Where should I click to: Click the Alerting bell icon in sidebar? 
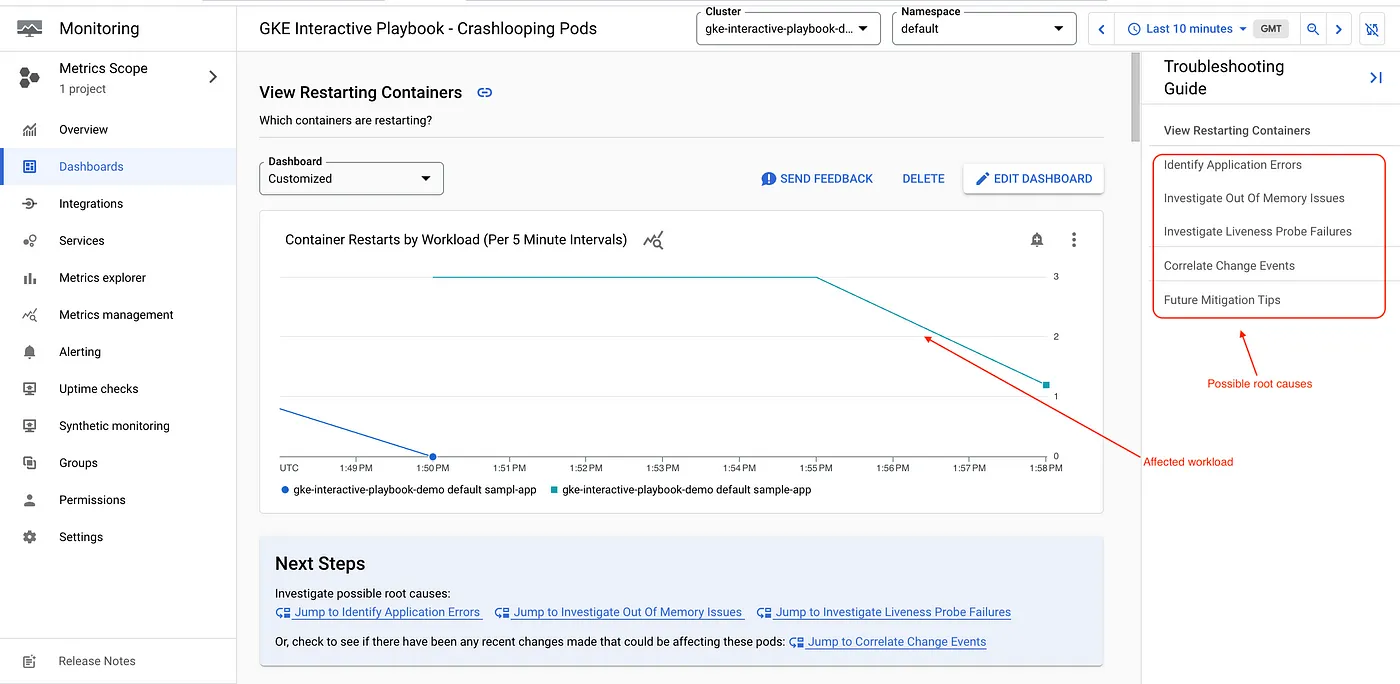[30, 352]
